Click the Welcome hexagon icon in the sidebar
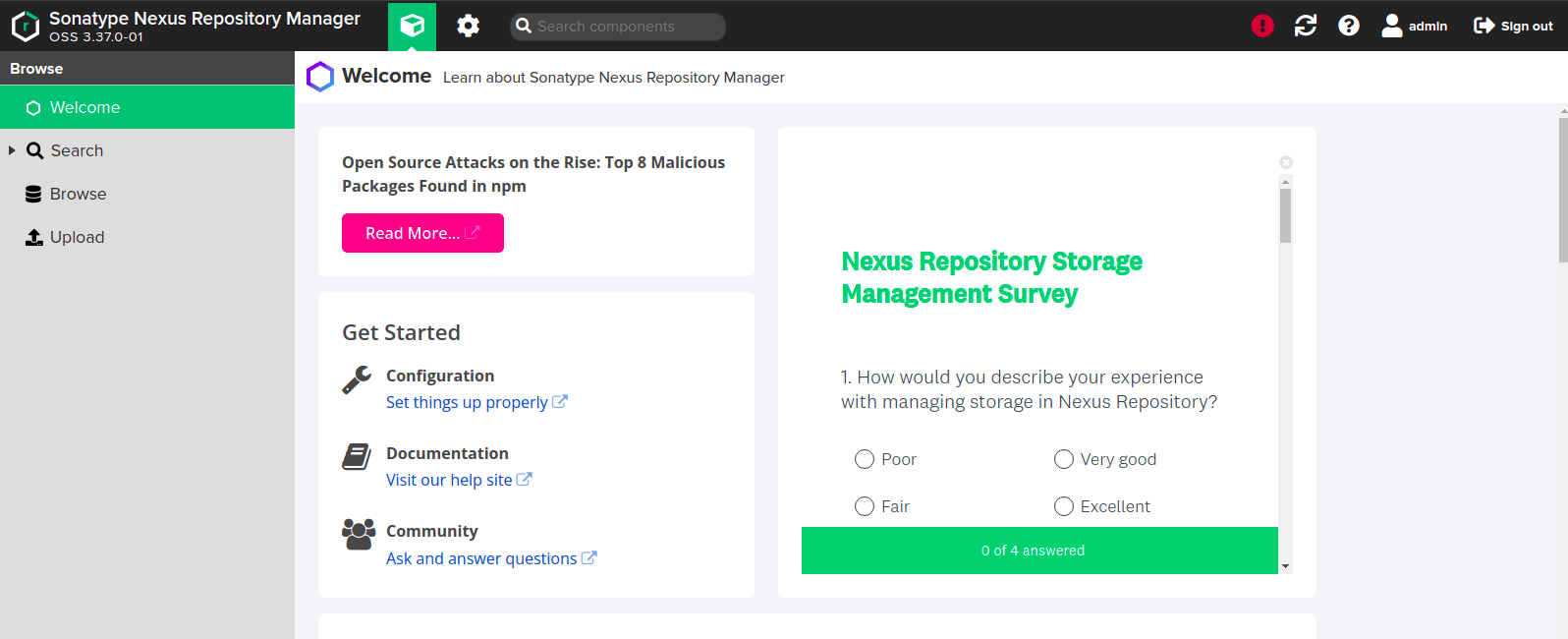The width and height of the screenshot is (1568, 639). (33, 108)
